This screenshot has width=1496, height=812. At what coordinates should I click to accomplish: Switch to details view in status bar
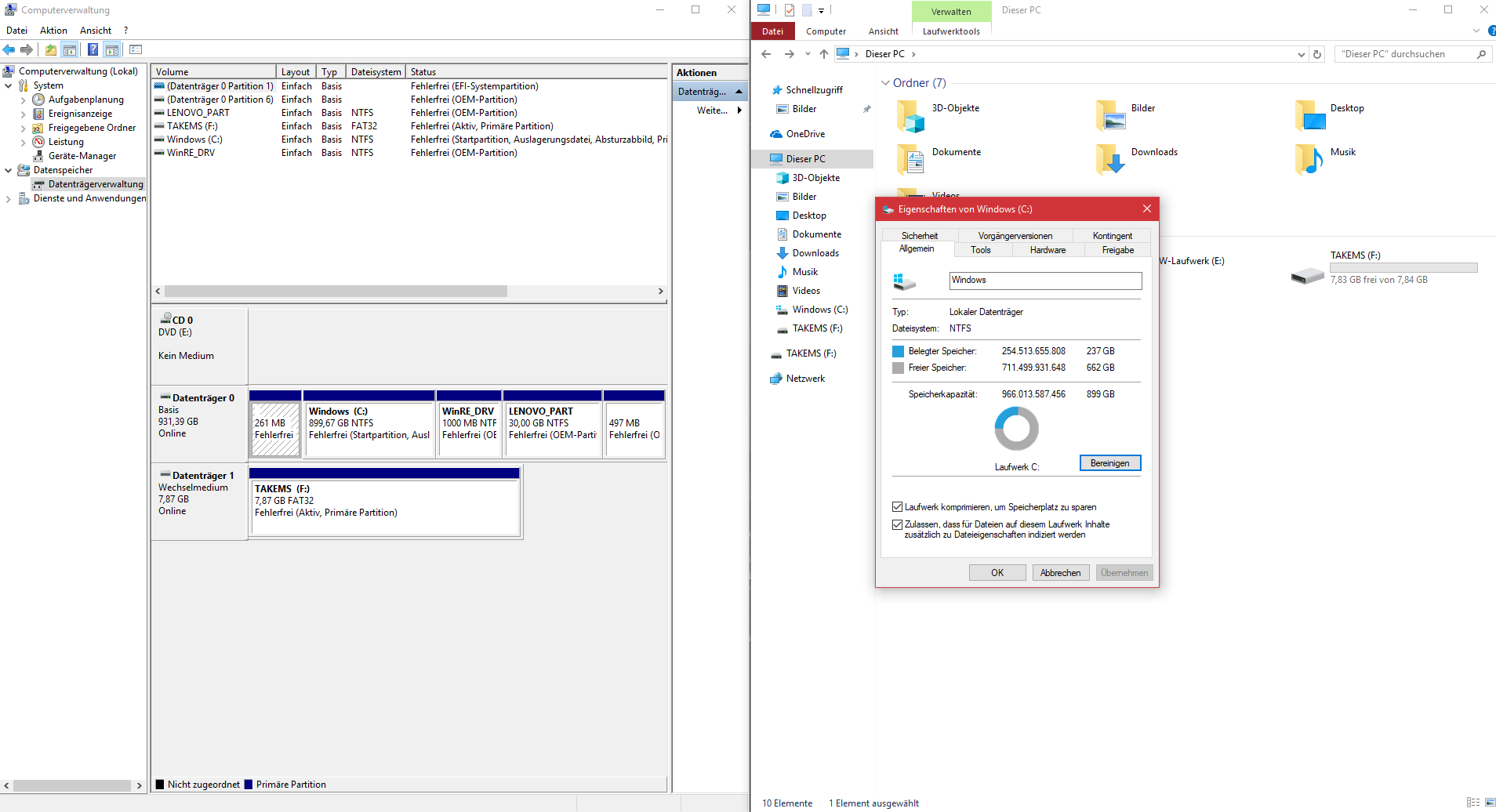1473,803
